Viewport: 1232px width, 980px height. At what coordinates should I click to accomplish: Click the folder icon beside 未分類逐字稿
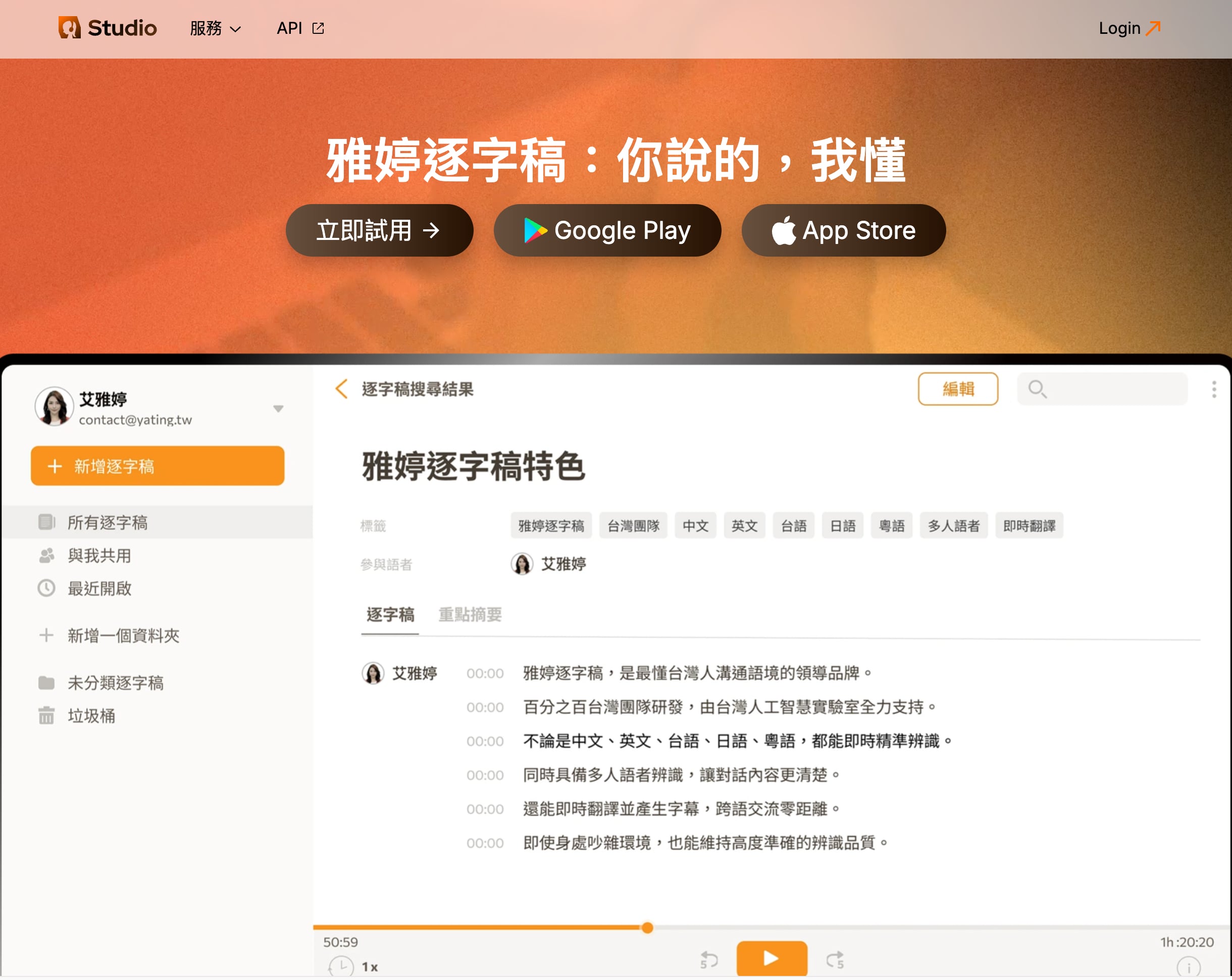pyautogui.click(x=46, y=682)
